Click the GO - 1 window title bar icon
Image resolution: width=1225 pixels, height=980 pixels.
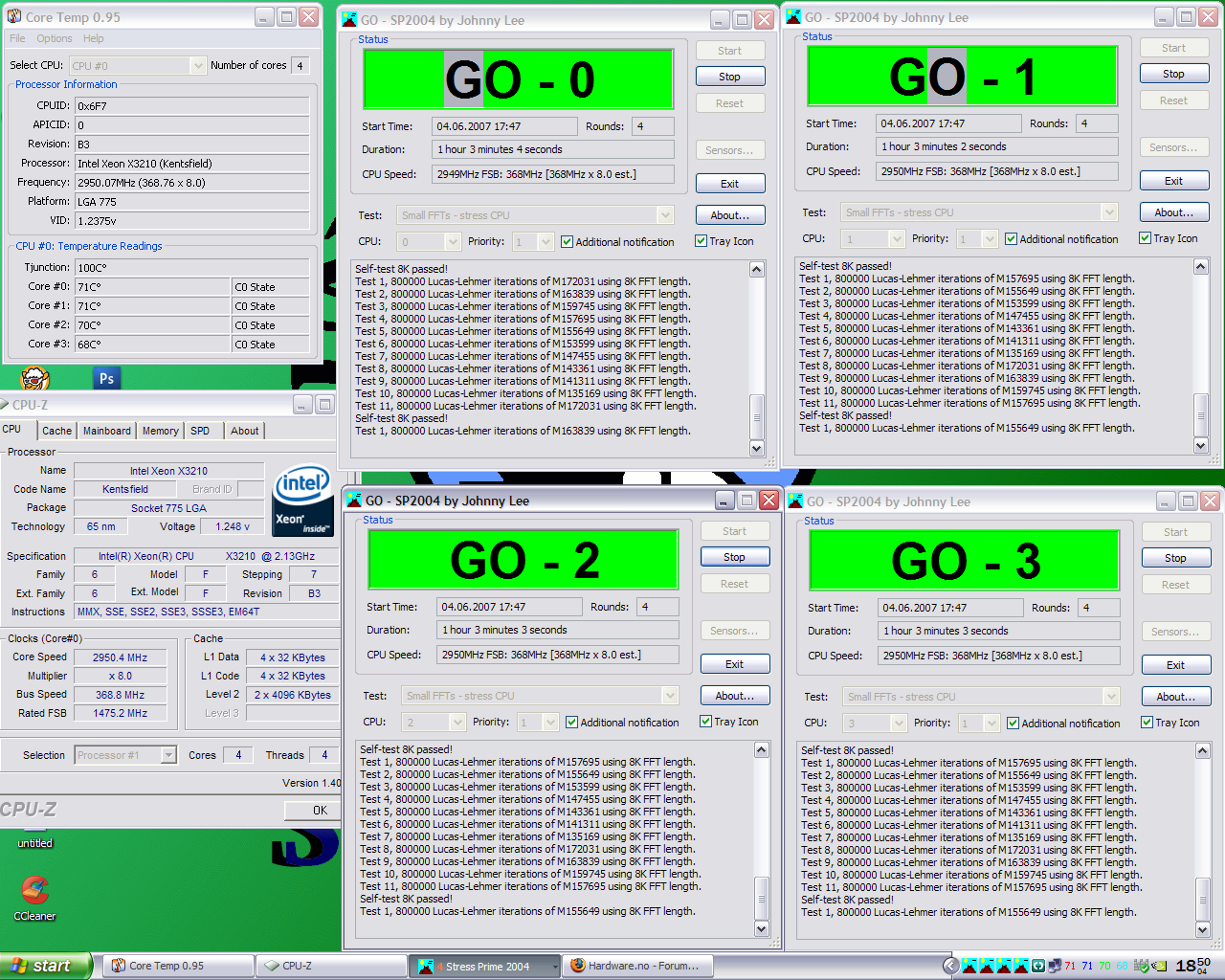coord(793,16)
